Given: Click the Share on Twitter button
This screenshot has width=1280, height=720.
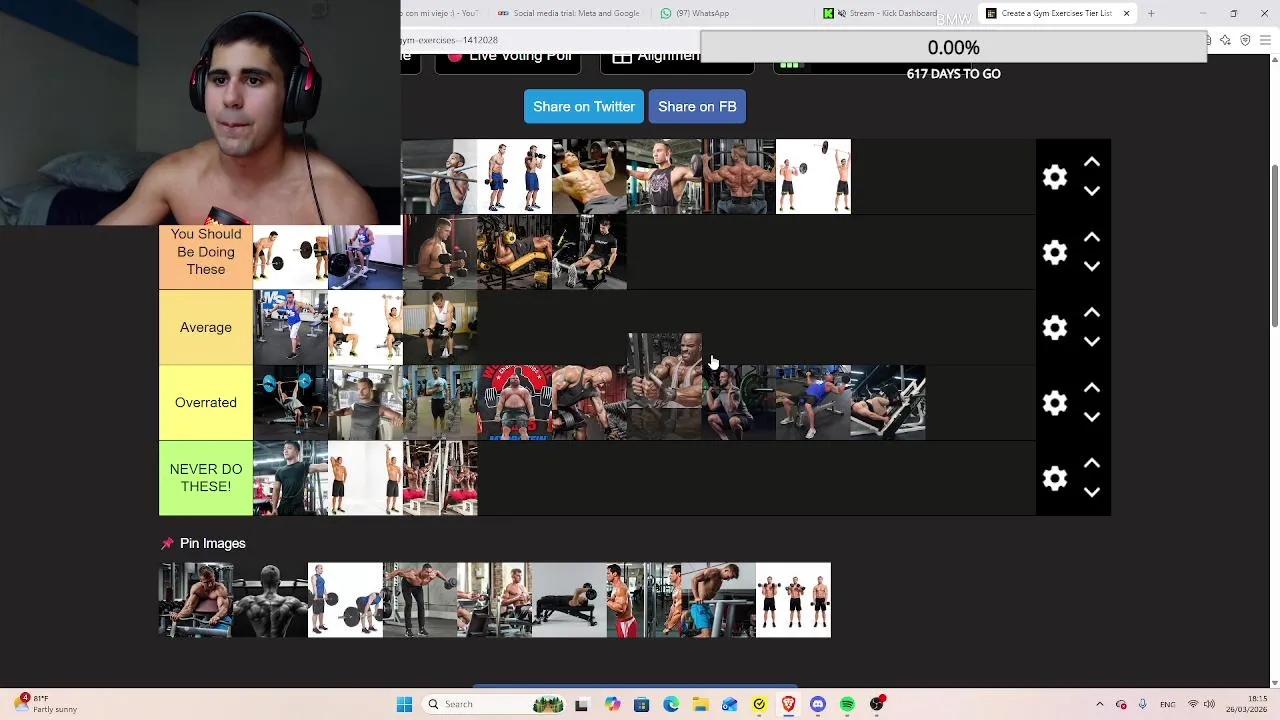Looking at the screenshot, I should pyautogui.click(x=584, y=107).
